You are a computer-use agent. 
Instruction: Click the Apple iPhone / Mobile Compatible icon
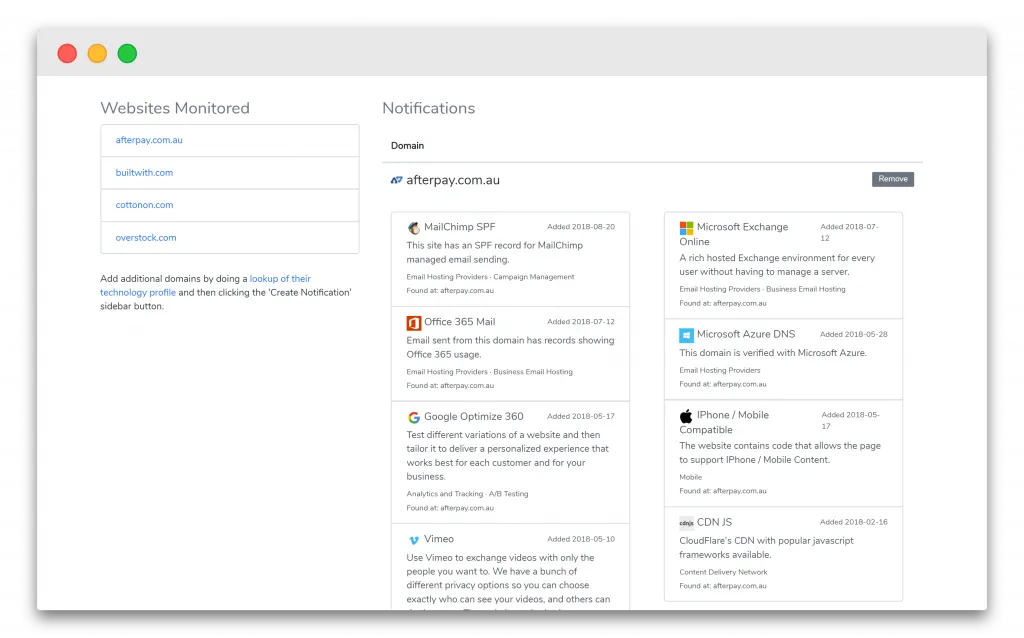tap(686, 415)
